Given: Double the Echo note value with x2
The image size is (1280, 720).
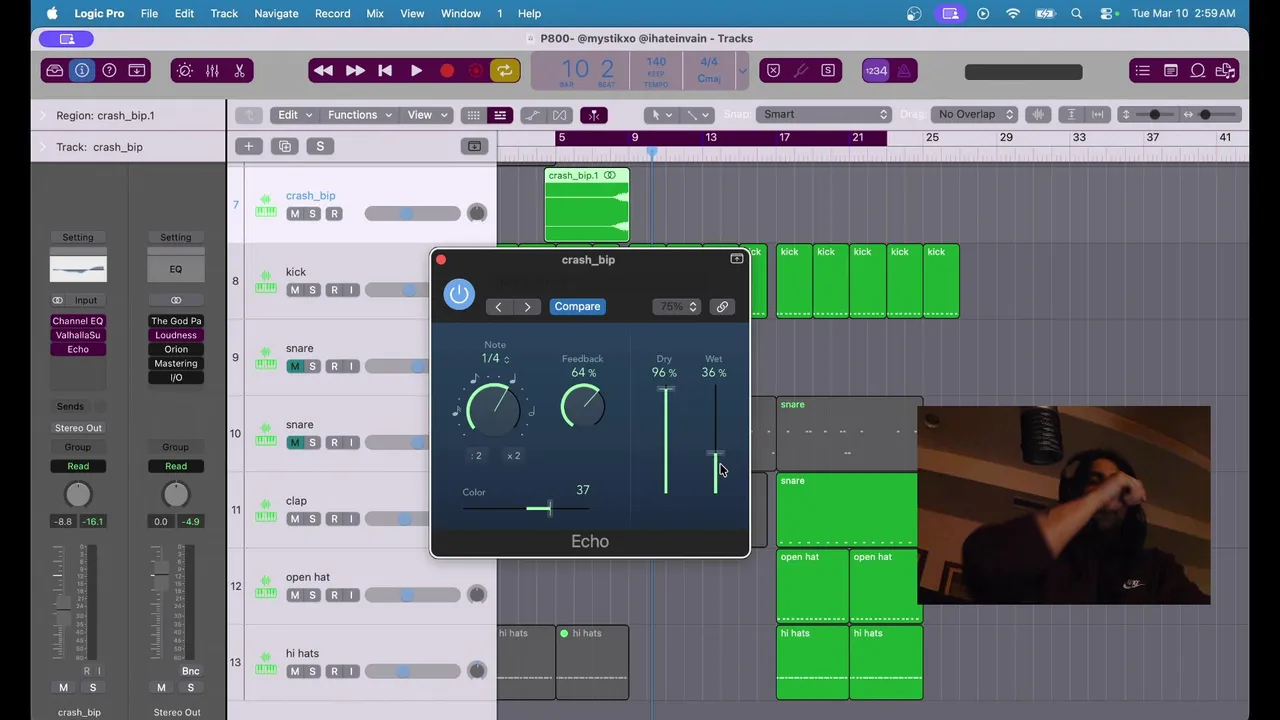Looking at the screenshot, I should (513, 456).
